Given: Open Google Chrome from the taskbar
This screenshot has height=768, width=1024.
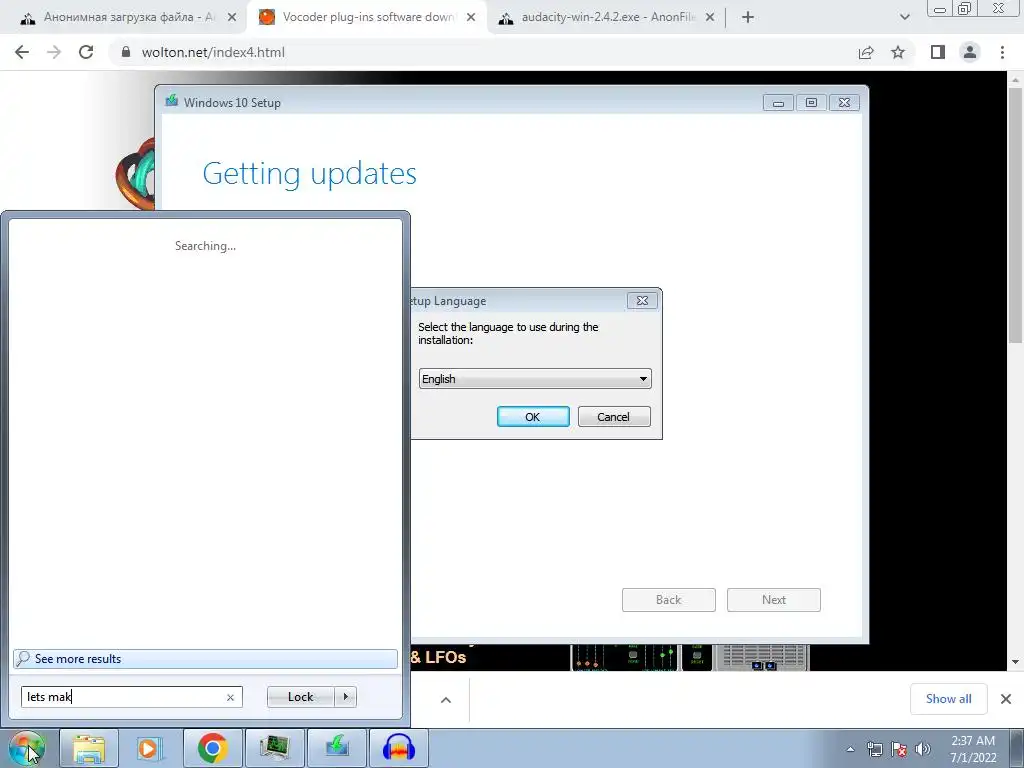Looking at the screenshot, I should [x=212, y=748].
